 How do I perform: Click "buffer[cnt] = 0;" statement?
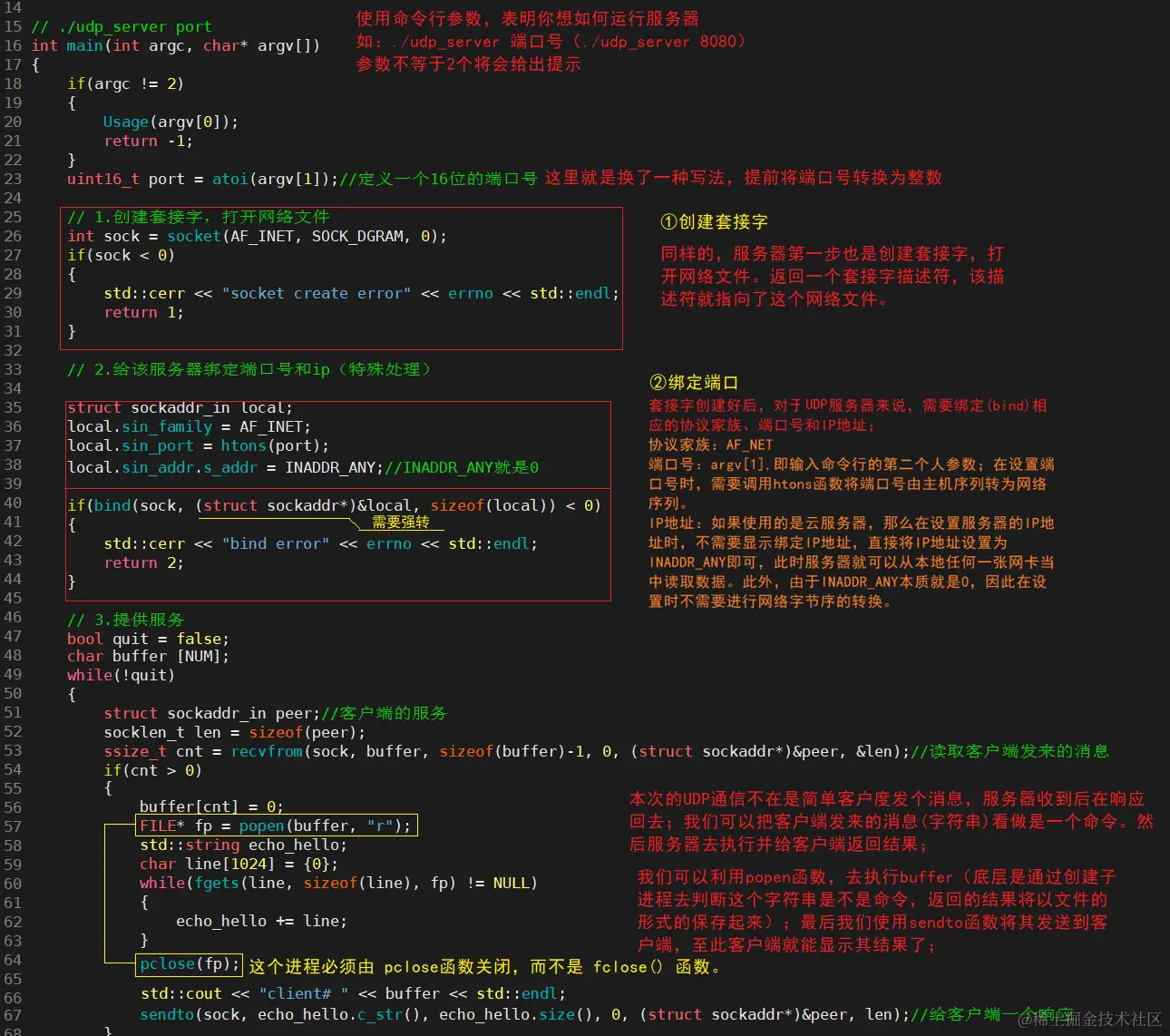pyautogui.click(x=211, y=806)
